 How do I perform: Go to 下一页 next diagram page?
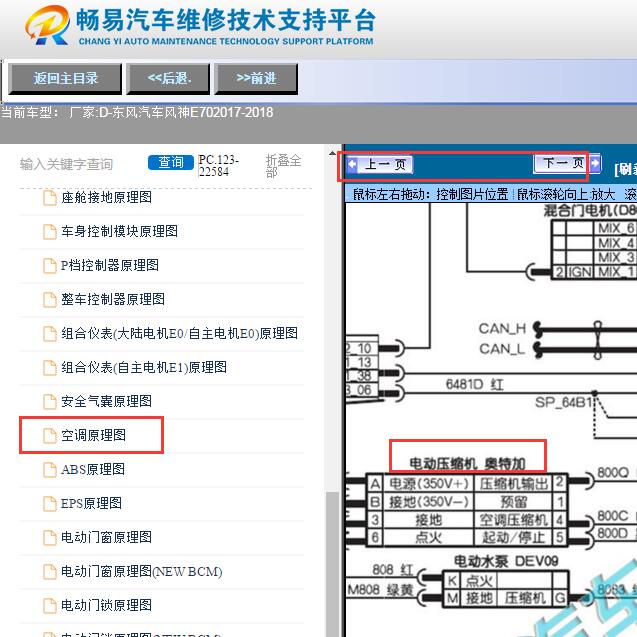pos(561,163)
